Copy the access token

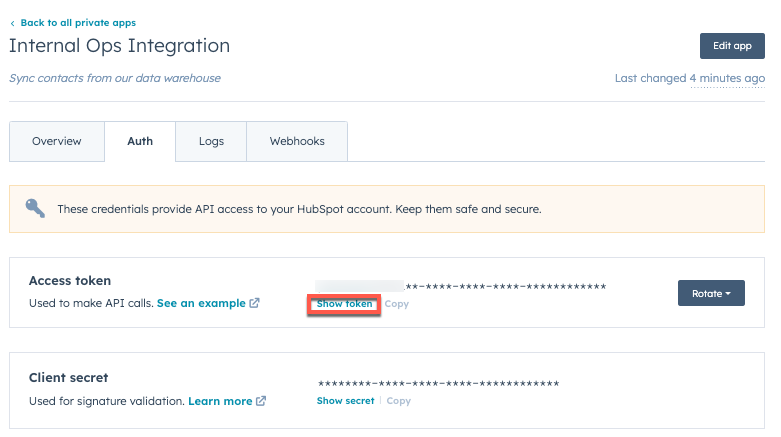(397, 304)
